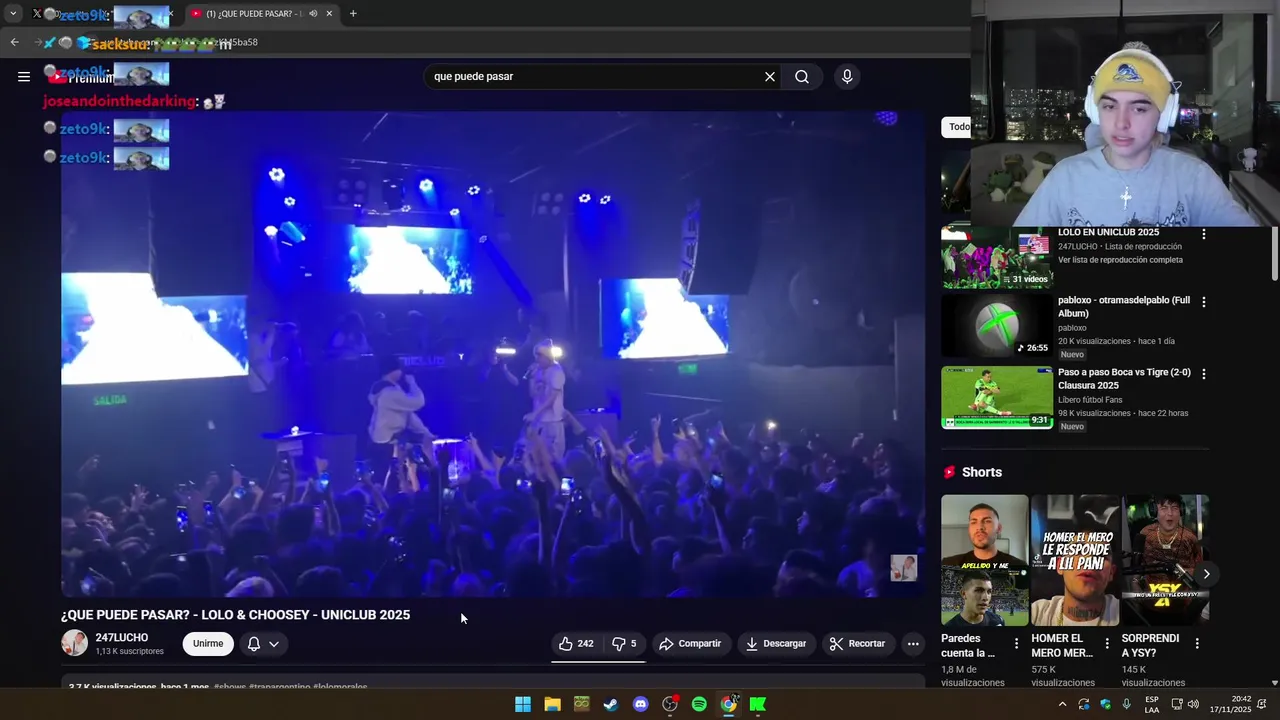The width and height of the screenshot is (1280, 720).
Task: Open Steam from the taskbar
Action: [x=611, y=704]
